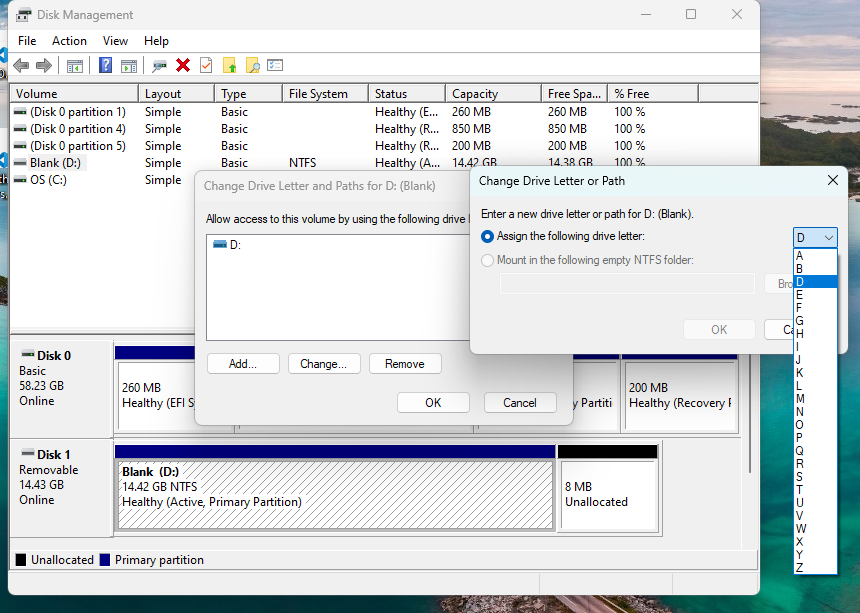Image resolution: width=860 pixels, height=613 pixels.
Task: Choose letter Z from the drive letter list
Action: tap(815, 567)
